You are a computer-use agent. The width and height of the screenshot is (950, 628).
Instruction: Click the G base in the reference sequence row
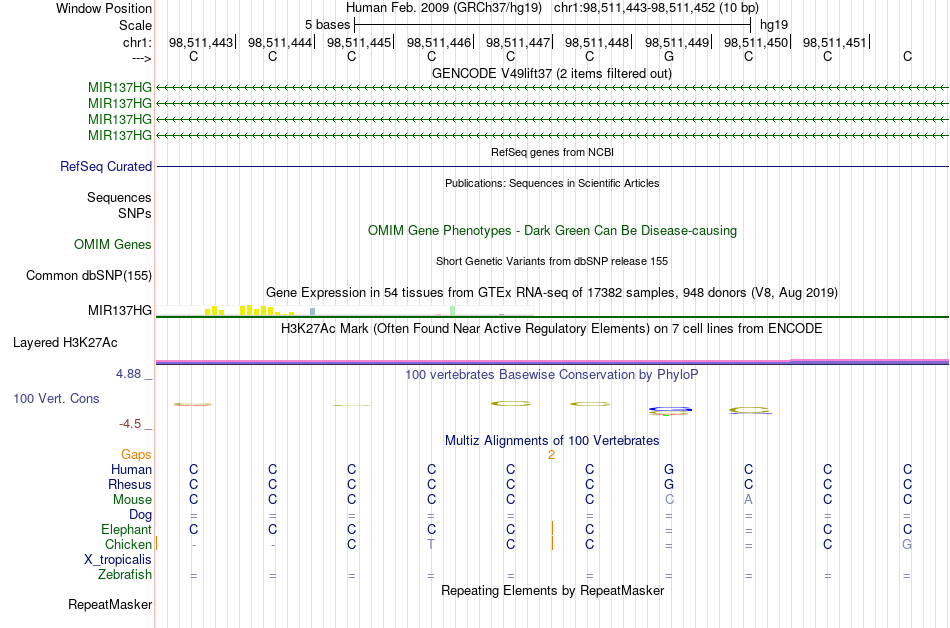[x=669, y=56]
